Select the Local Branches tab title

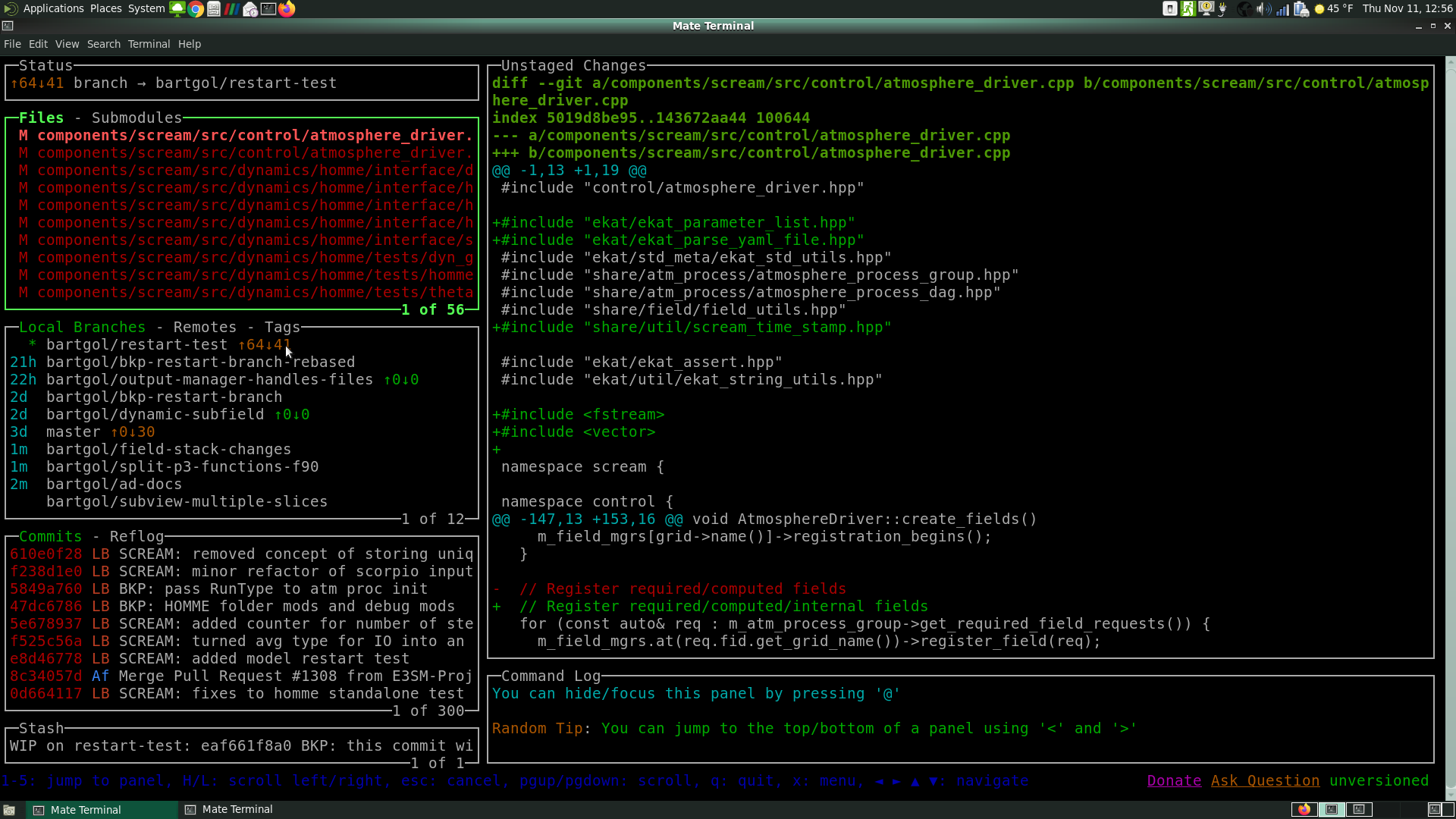click(82, 328)
